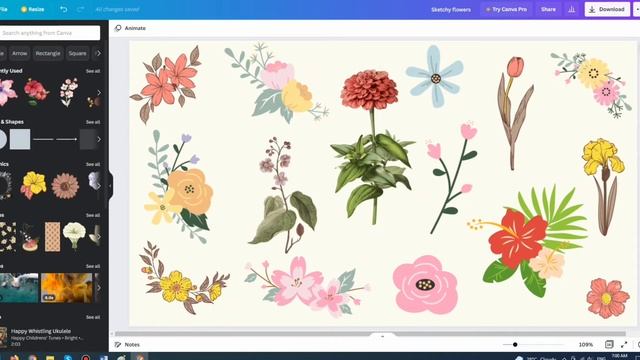This screenshot has width=640, height=360.
Task: Collapse the side panel with its handle
Action: 110,186
